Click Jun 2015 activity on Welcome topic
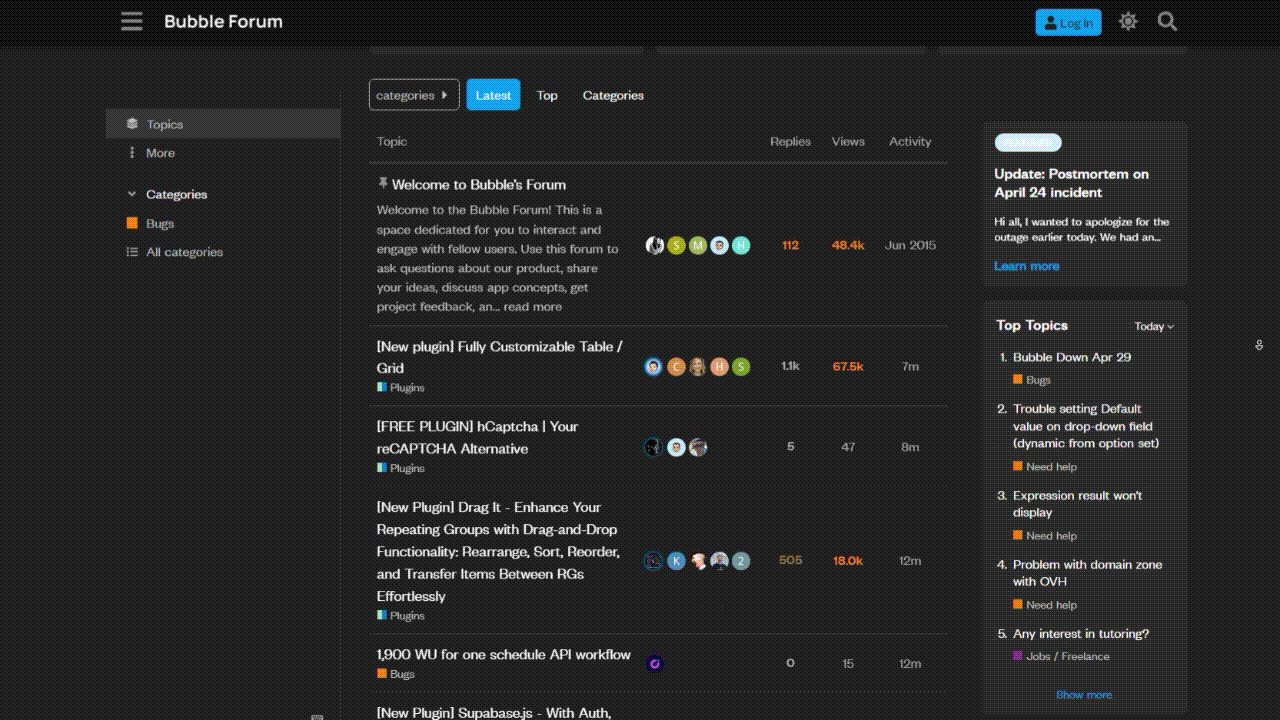 coord(910,245)
